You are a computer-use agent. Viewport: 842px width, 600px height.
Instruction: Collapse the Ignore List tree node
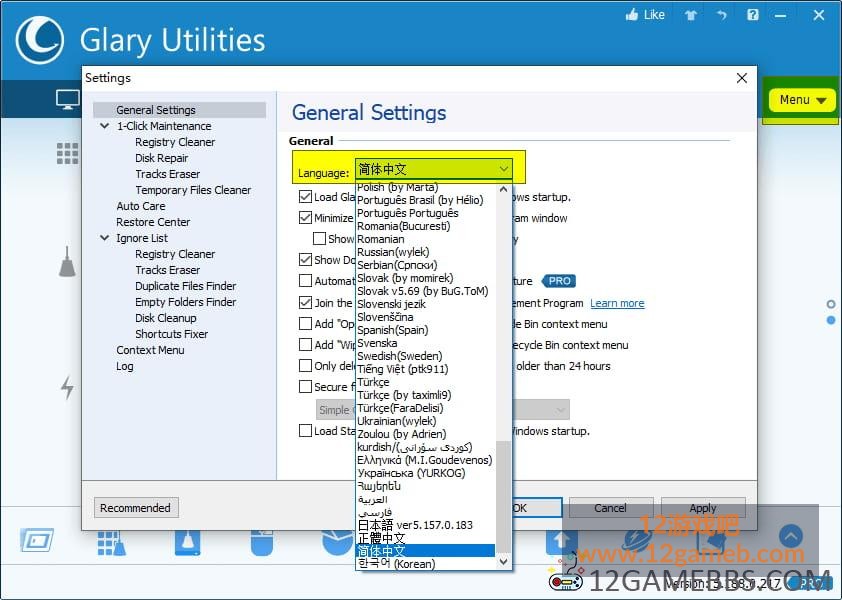[x=105, y=237]
